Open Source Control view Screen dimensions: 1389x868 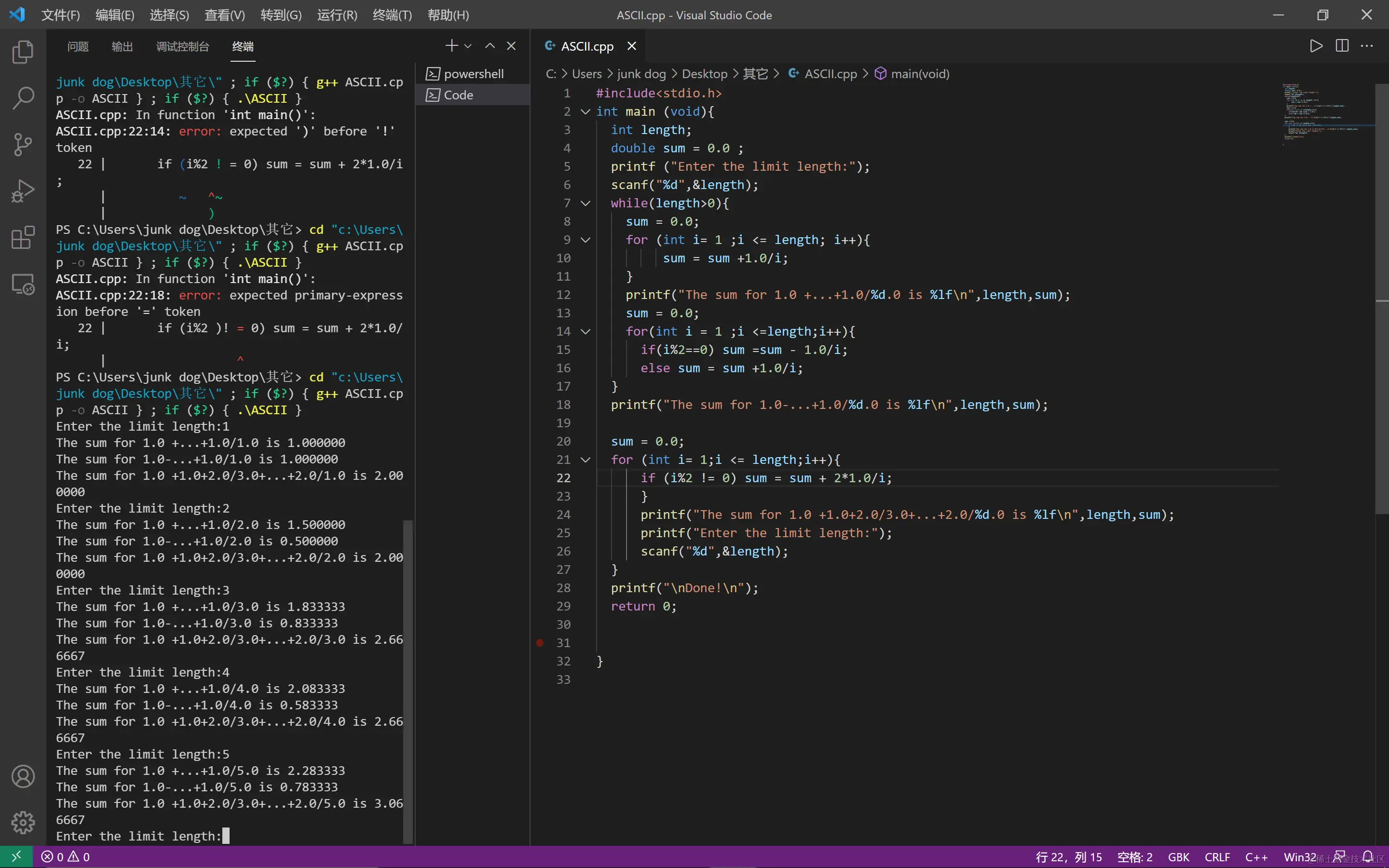tap(23, 145)
